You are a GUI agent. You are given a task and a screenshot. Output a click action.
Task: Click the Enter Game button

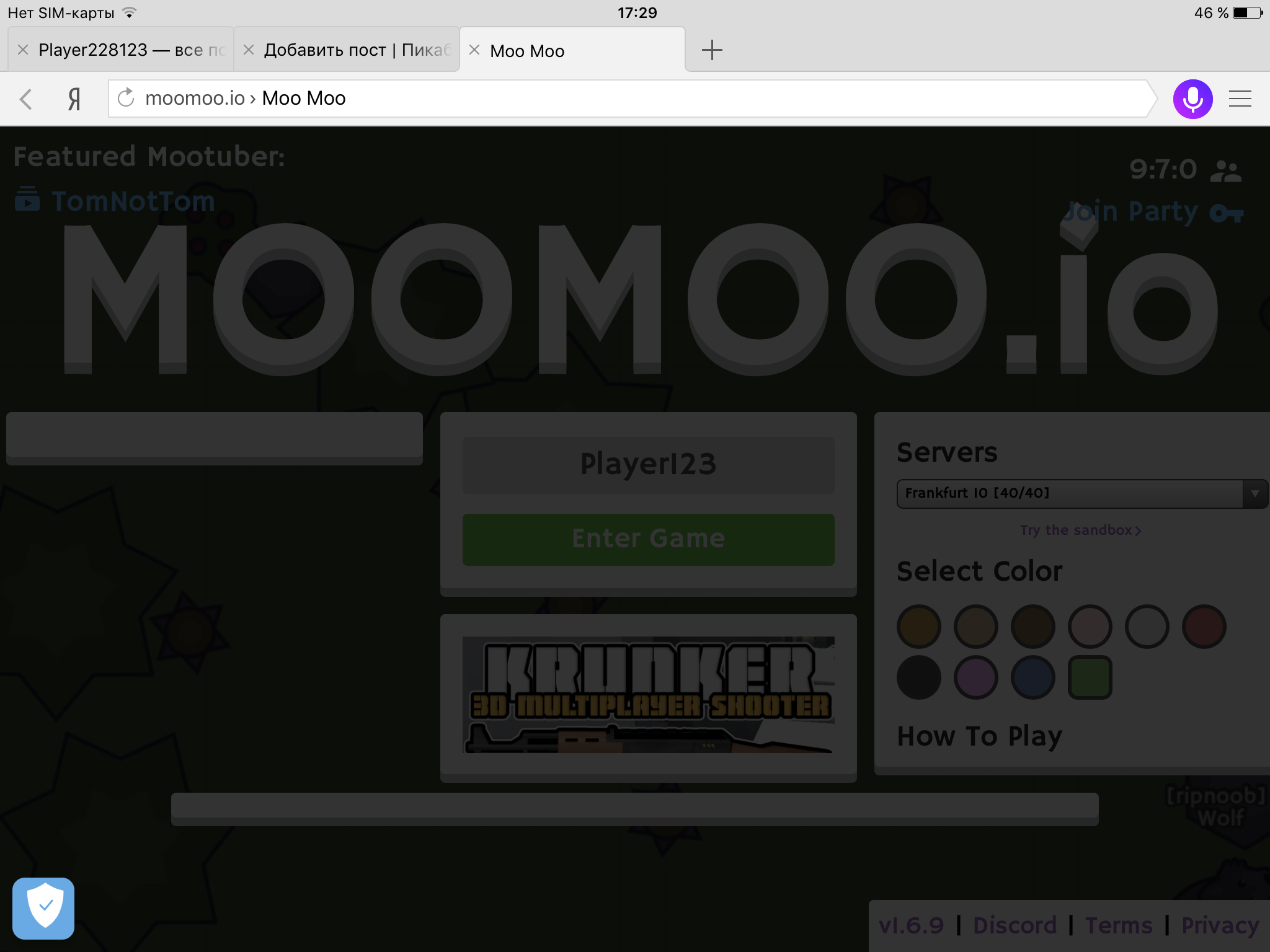[x=649, y=538]
